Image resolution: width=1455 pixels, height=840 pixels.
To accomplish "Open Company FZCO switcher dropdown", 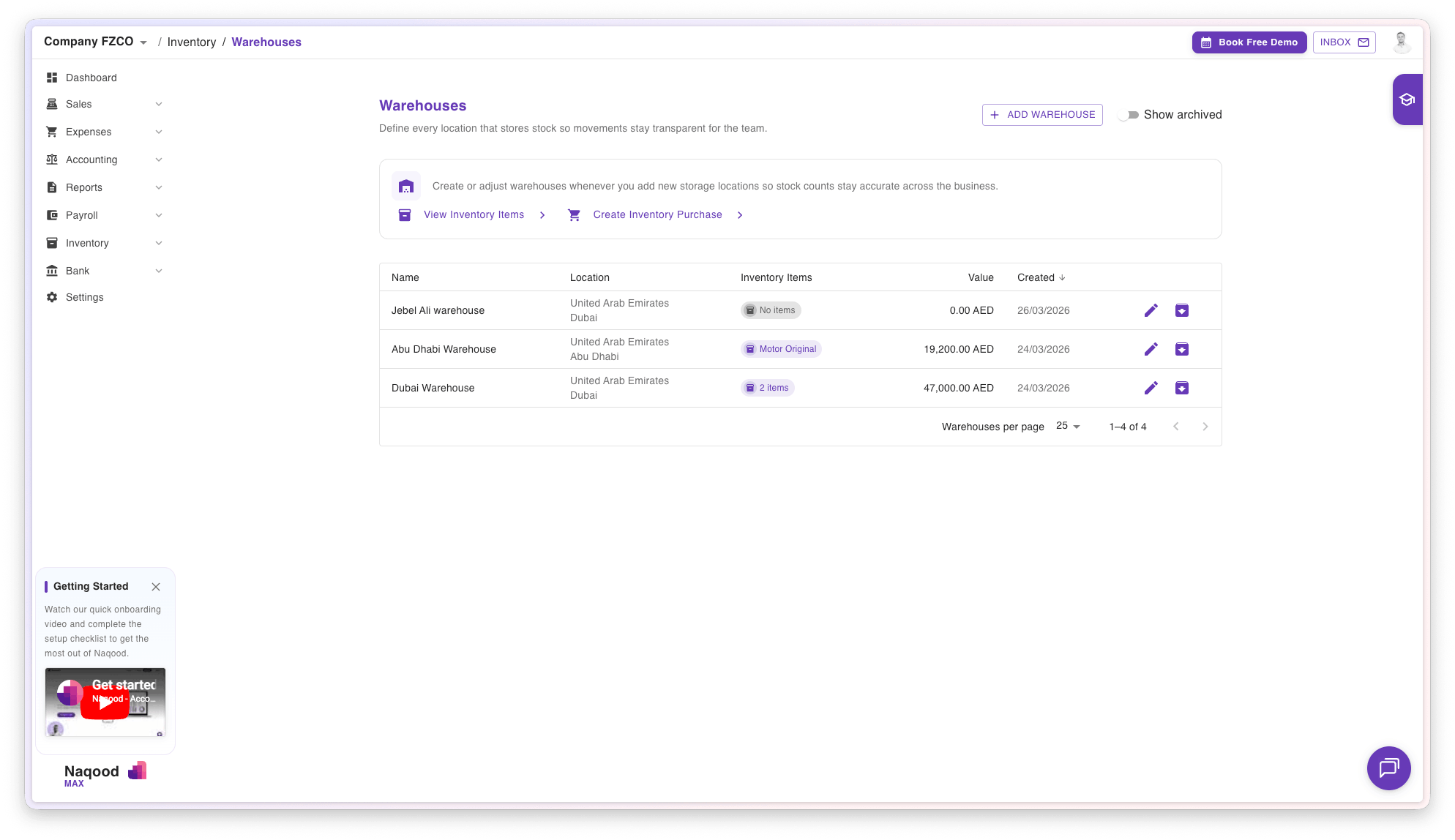I will (x=95, y=42).
